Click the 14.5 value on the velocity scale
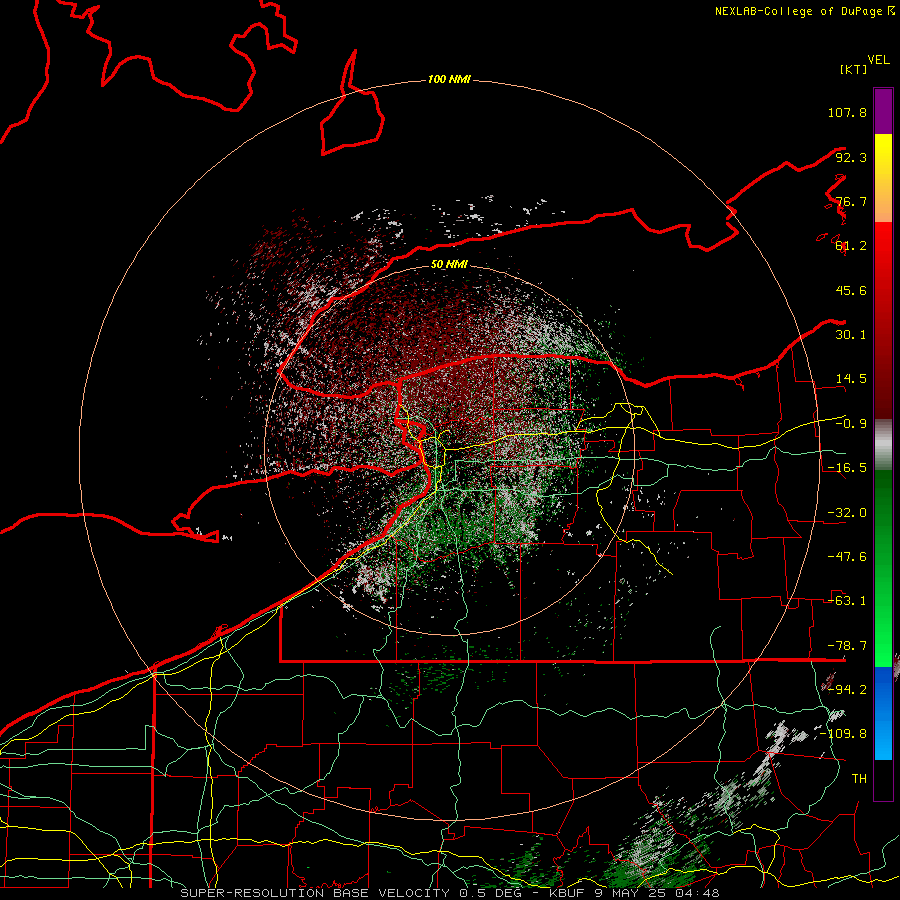The height and width of the screenshot is (900, 900). [851, 379]
